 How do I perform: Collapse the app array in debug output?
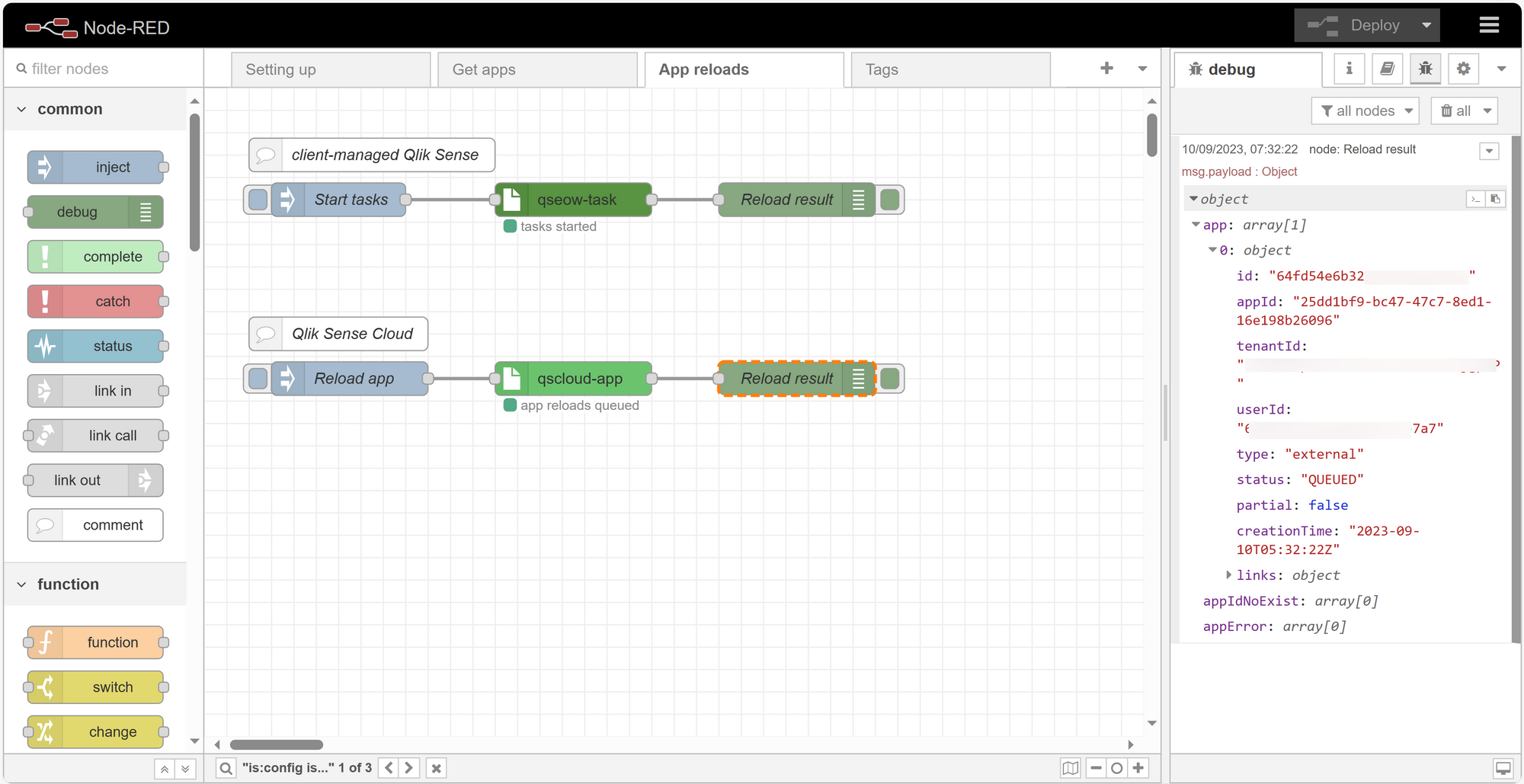coord(1196,225)
